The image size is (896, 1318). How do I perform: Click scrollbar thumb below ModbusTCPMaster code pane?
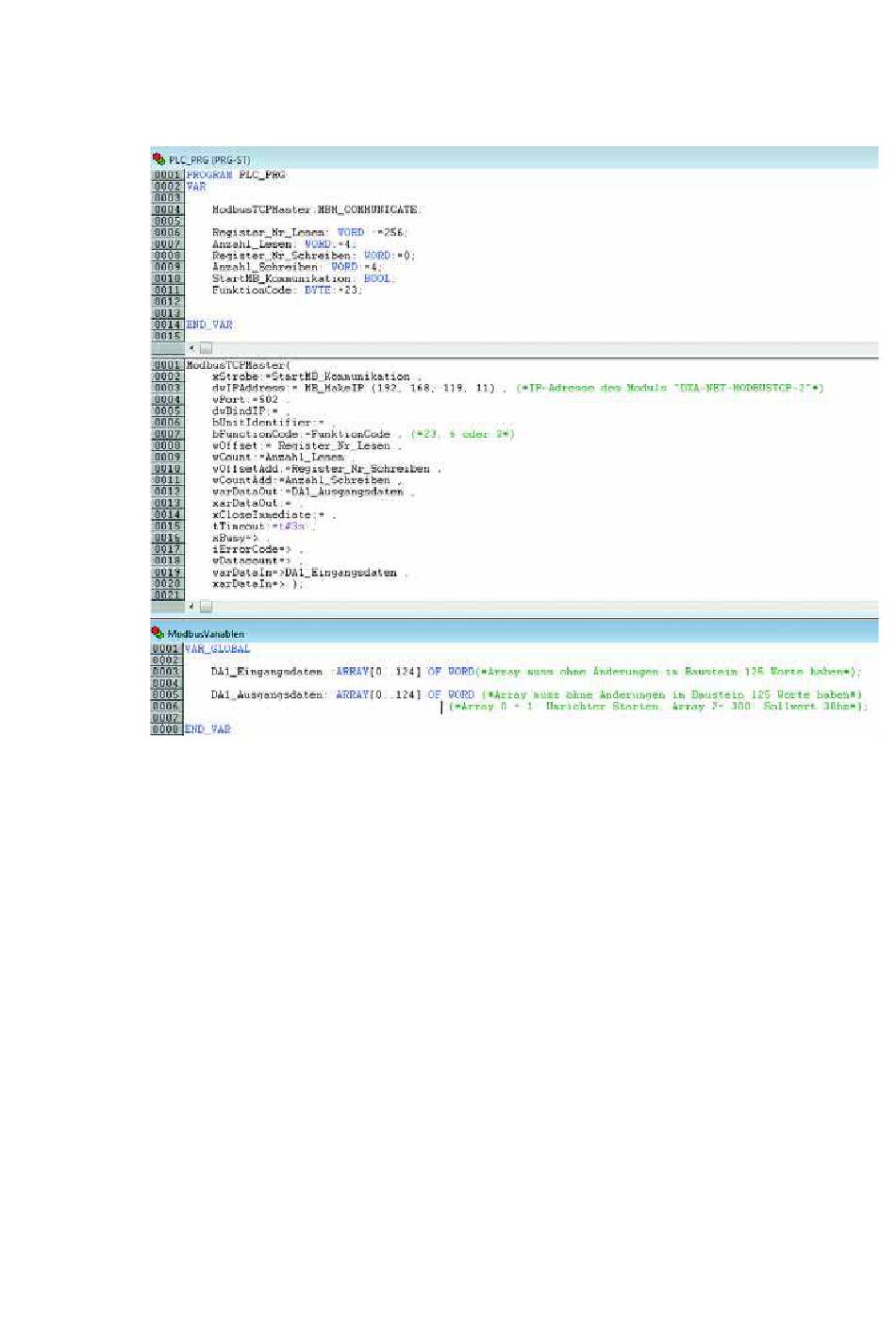pyautogui.click(x=206, y=607)
